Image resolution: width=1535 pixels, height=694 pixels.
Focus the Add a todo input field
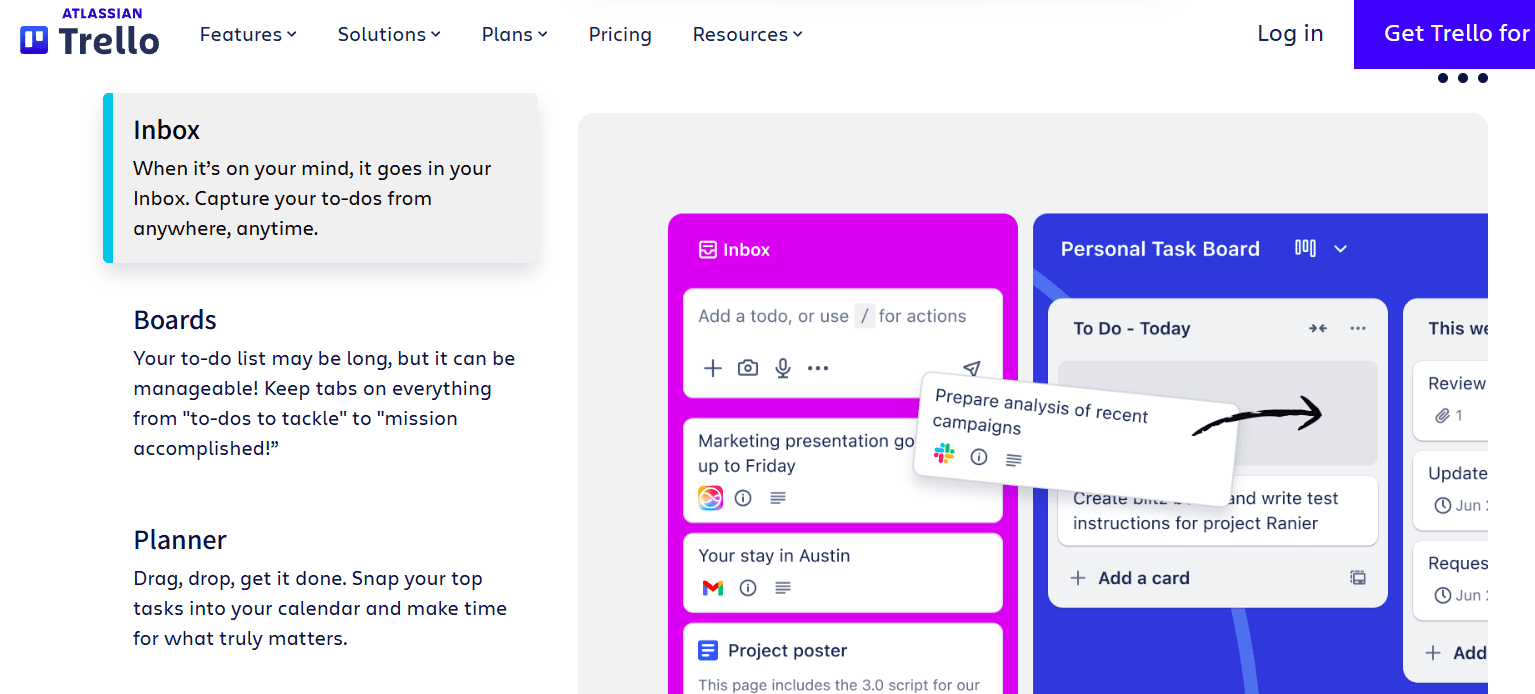tap(842, 317)
